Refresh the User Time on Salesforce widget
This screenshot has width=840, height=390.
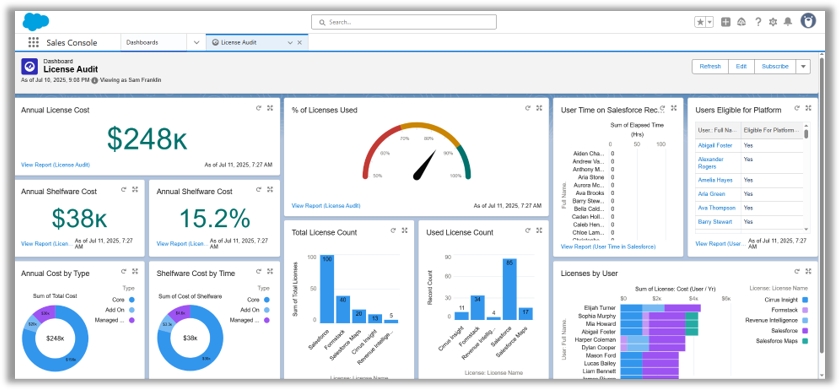pos(663,108)
